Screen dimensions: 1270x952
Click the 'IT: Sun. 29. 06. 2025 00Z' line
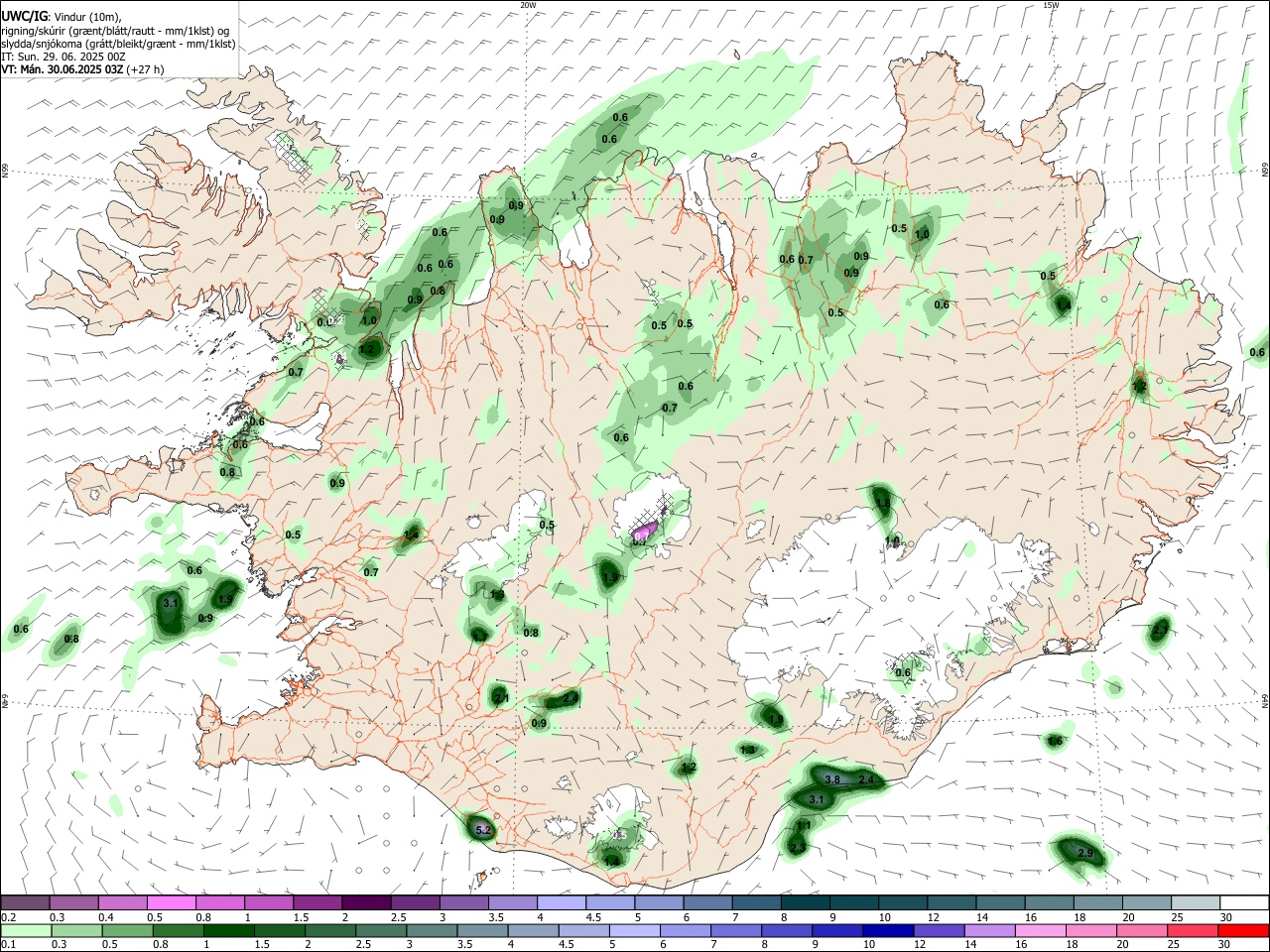63,57
